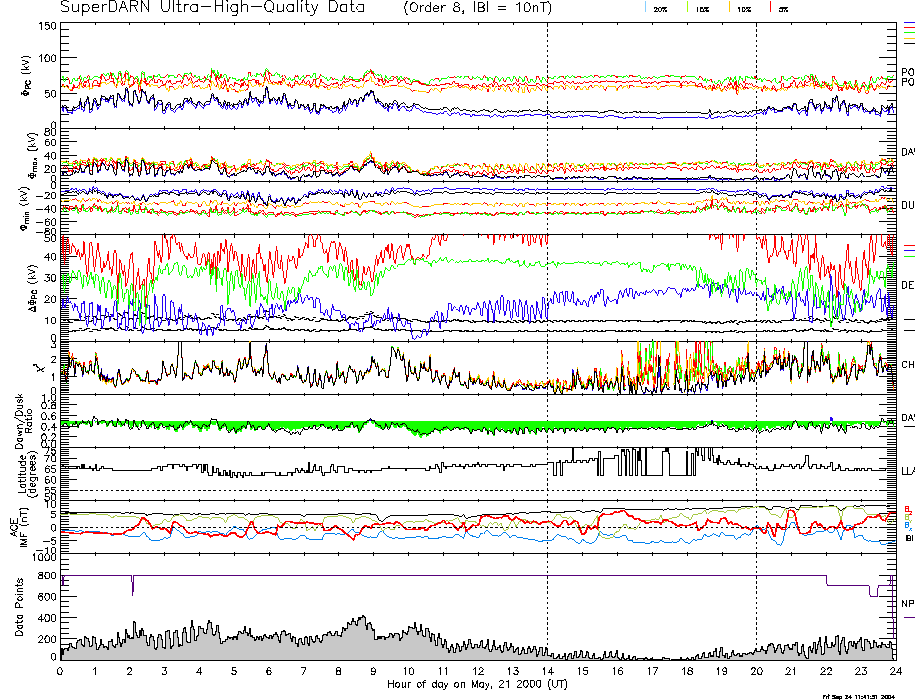Click the red Bz legend entry at right
Viewport: 915px width, 700px height.
pyautogui.click(x=907, y=508)
